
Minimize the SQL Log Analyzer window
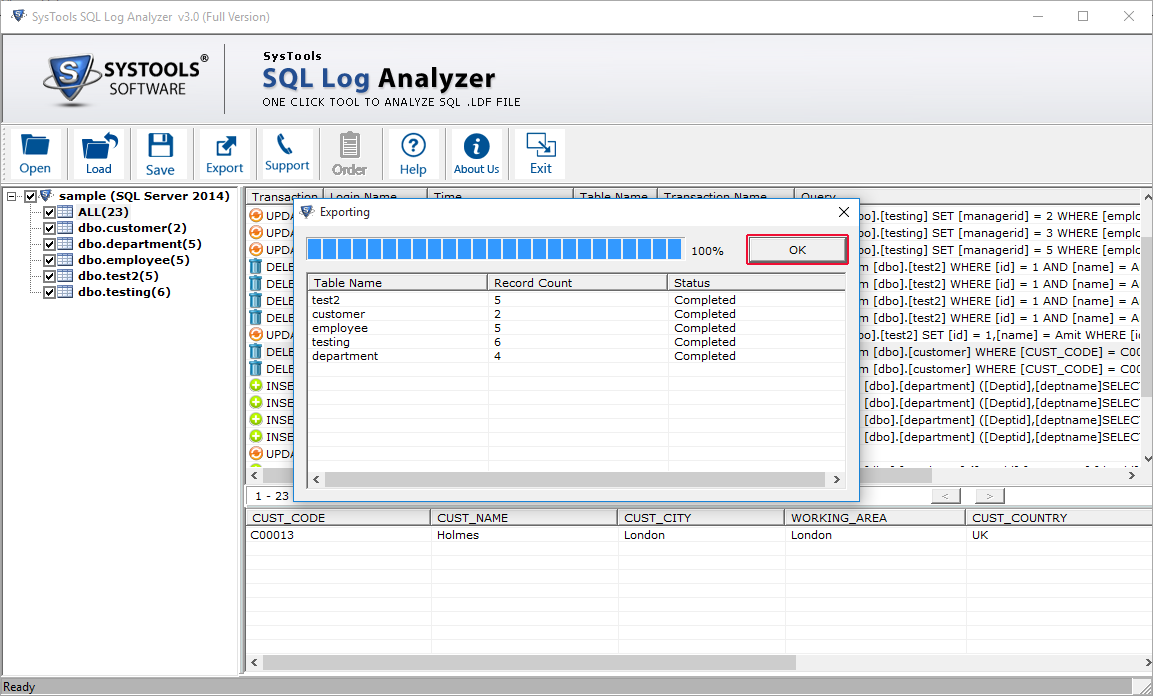(x=1038, y=16)
